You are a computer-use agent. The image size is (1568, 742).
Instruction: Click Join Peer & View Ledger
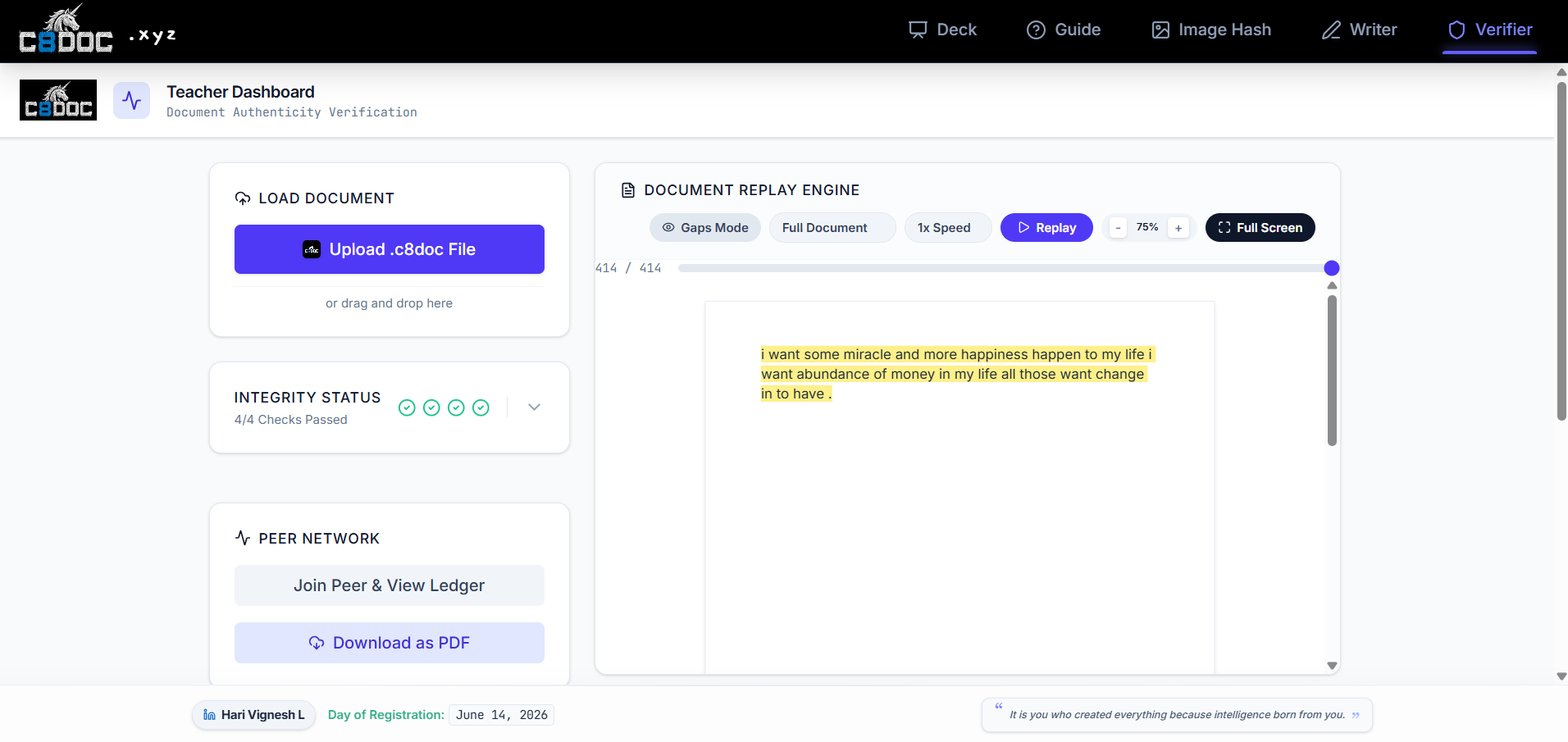click(x=390, y=585)
